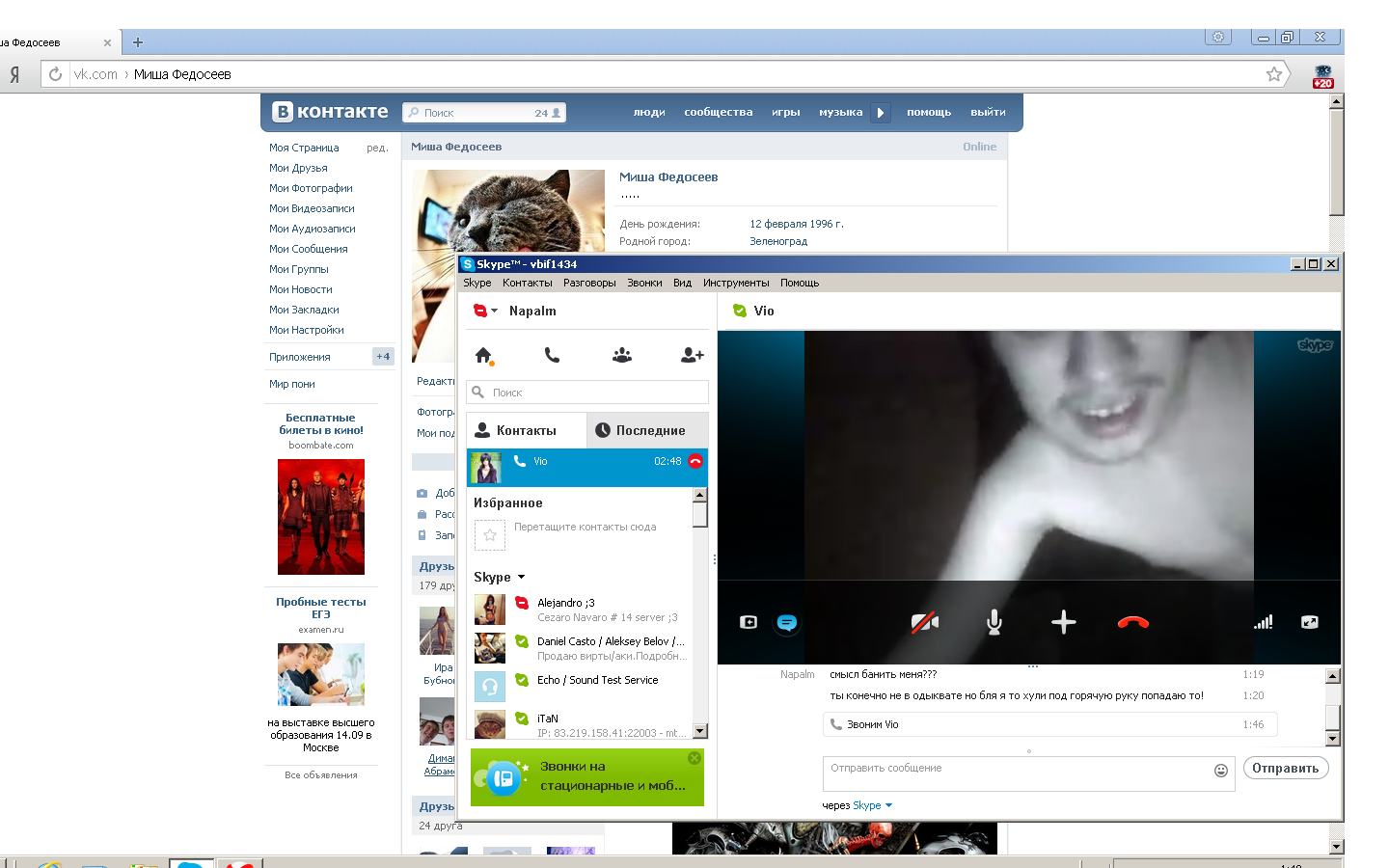Click the Звоним Vio call entry
The width and height of the screenshot is (1389, 868).
[1049, 724]
